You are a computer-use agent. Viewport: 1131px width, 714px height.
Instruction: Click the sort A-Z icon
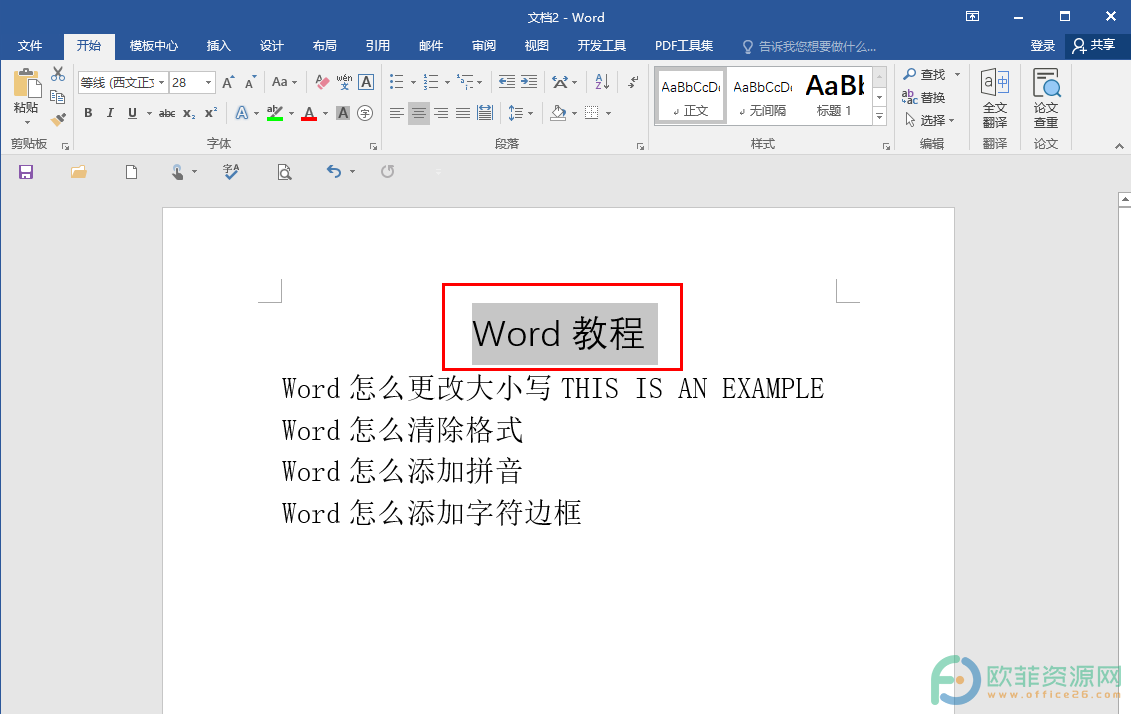(602, 82)
